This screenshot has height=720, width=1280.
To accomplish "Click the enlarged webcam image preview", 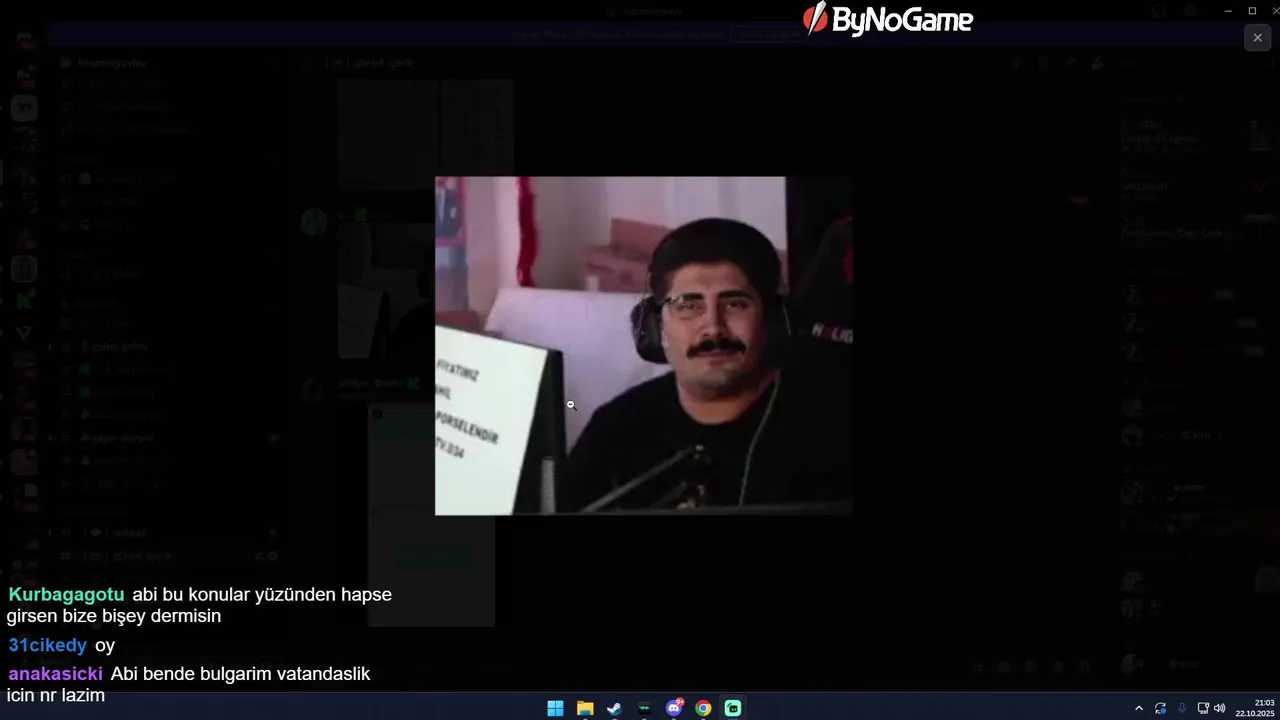I will point(644,346).
